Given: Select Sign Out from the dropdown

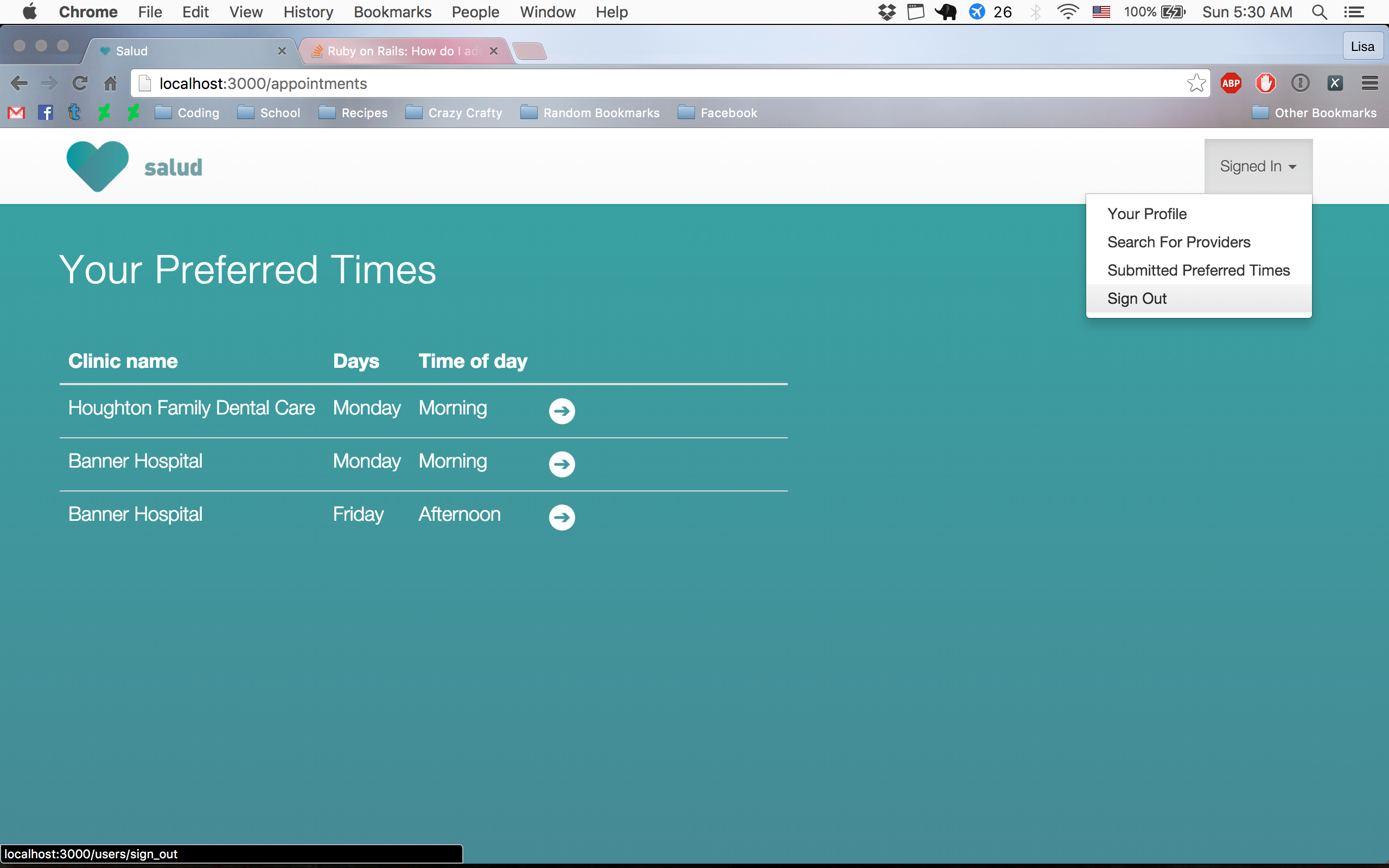Looking at the screenshot, I should pyautogui.click(x=1137, y=298).
